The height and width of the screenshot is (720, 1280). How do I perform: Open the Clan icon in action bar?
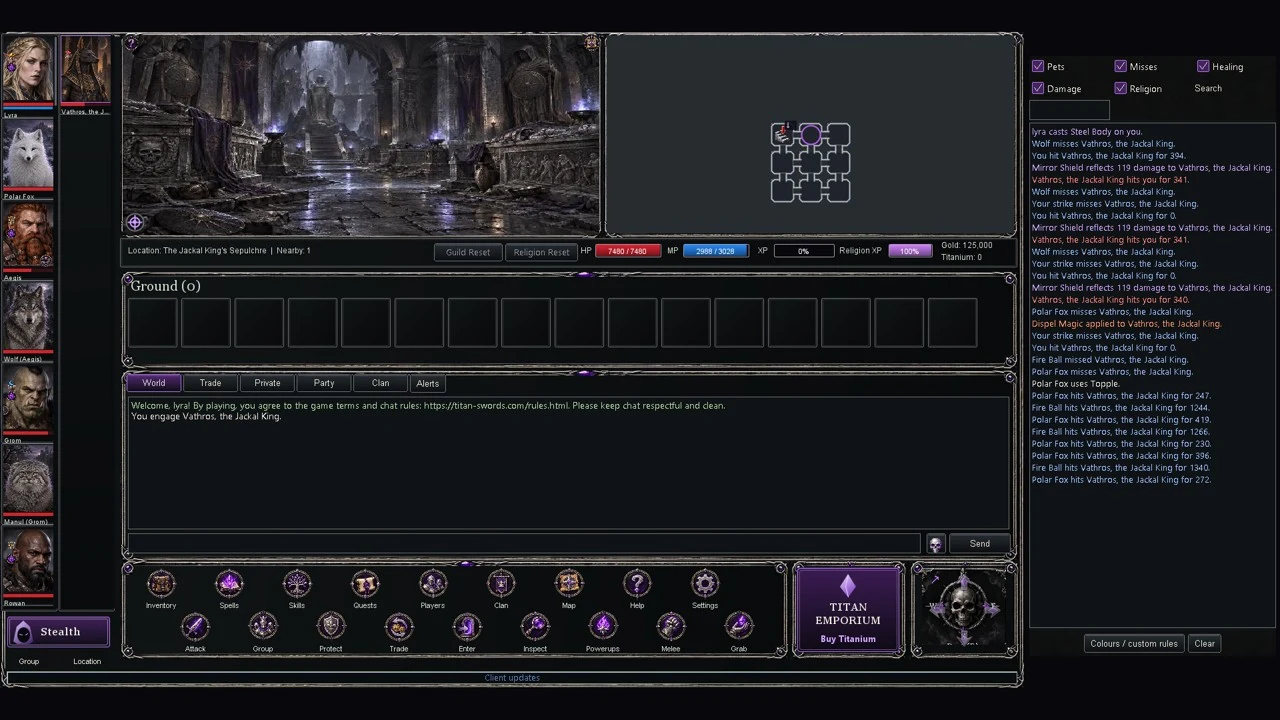(x=501, y=584)
